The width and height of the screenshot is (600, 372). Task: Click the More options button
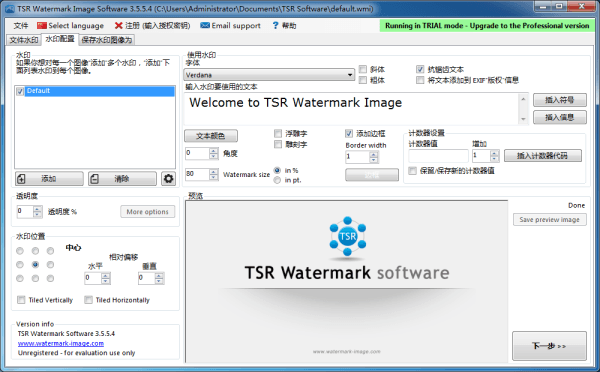pyautogui.click(x=148, y=212)
